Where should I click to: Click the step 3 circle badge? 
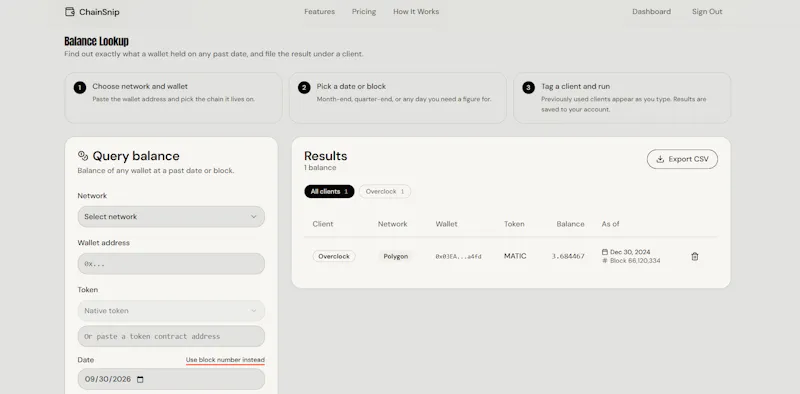point(529,87)
